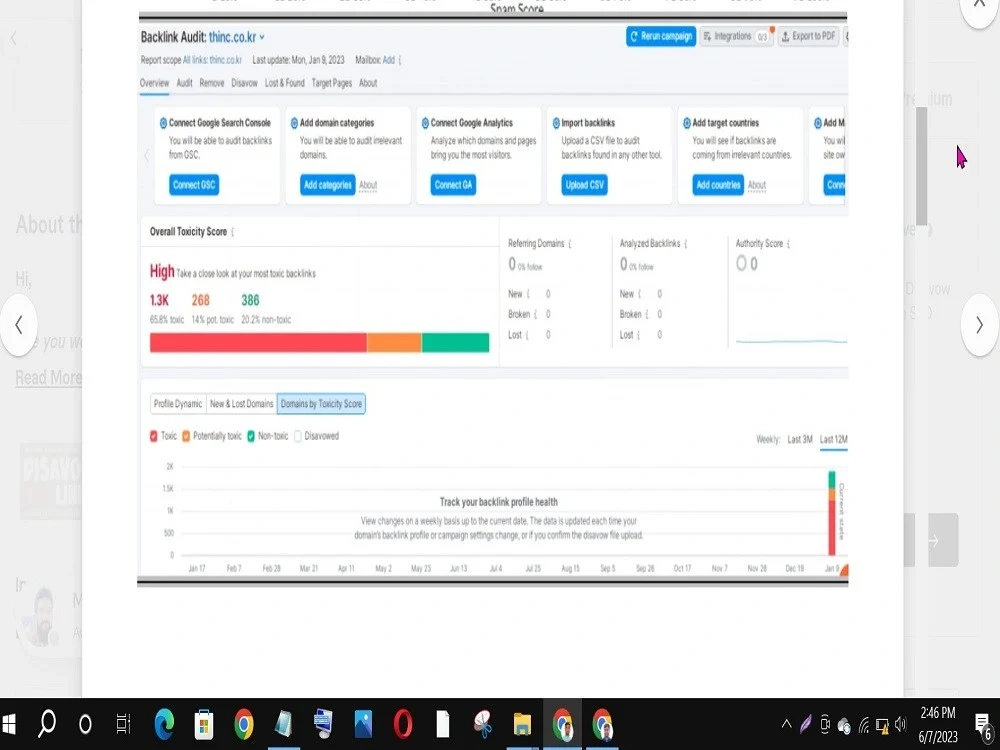Click the vertical scrollbar thumb
Screen dimensions: 1000x750
pyautogui.click(x=922, y=166)
